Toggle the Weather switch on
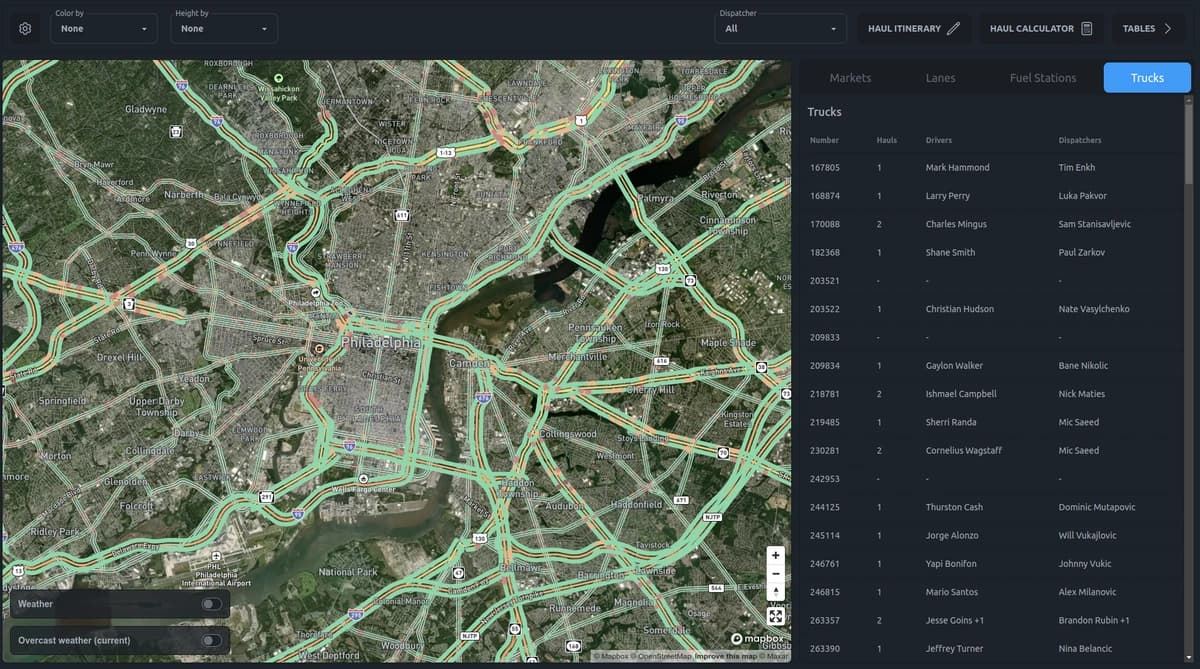This screenshot has height=669, width=1200. click(x=211, y=604)
